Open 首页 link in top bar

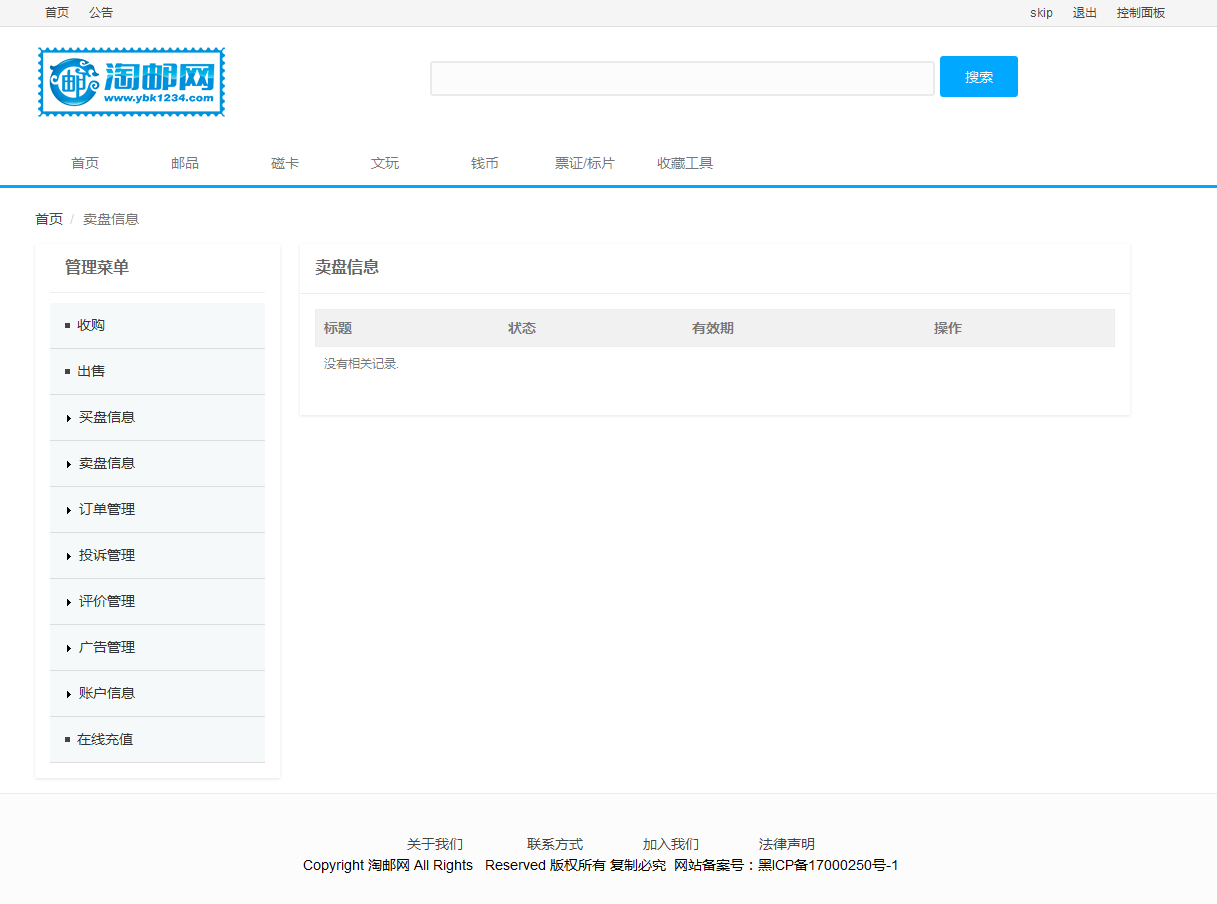pos(57,13)
